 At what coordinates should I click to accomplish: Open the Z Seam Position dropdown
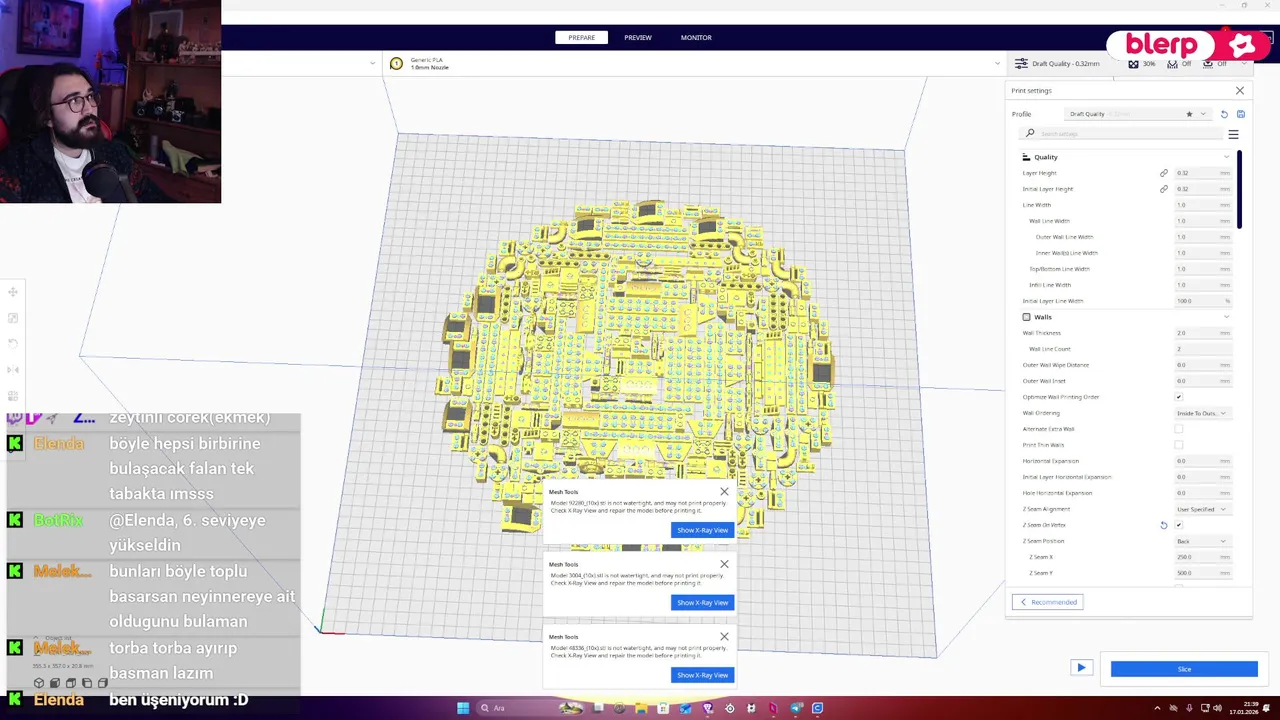click(x=1202, y=541)
